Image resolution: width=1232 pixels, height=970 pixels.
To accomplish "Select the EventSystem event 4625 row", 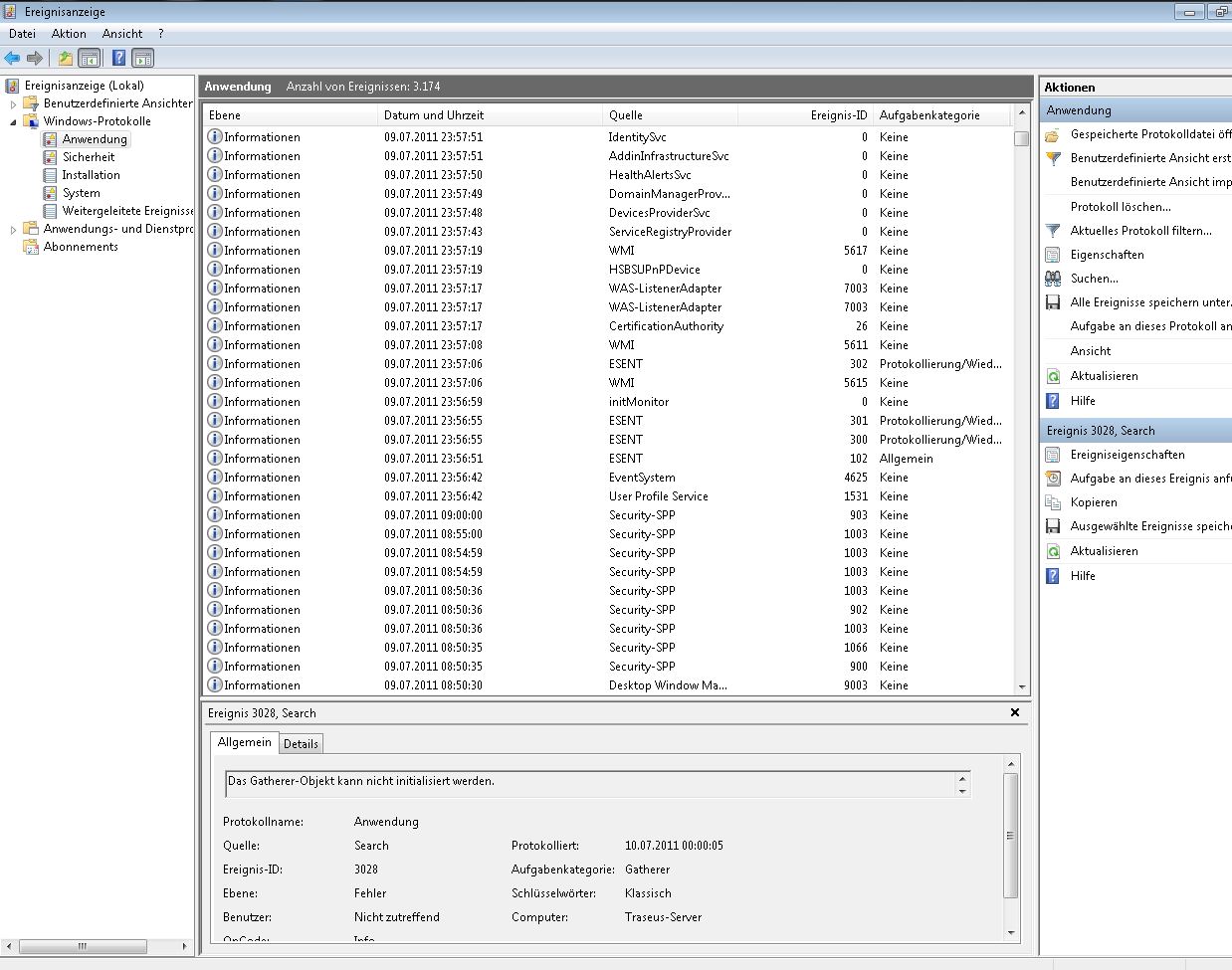I will pos(607,478).
